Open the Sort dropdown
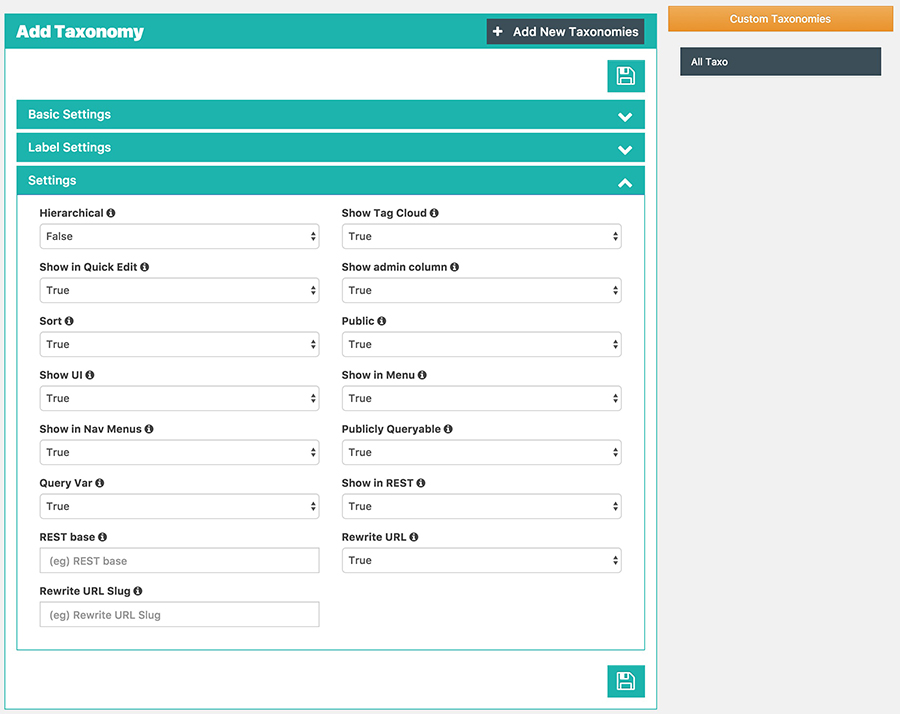900x714 pixels. click(x=179, y=344)
